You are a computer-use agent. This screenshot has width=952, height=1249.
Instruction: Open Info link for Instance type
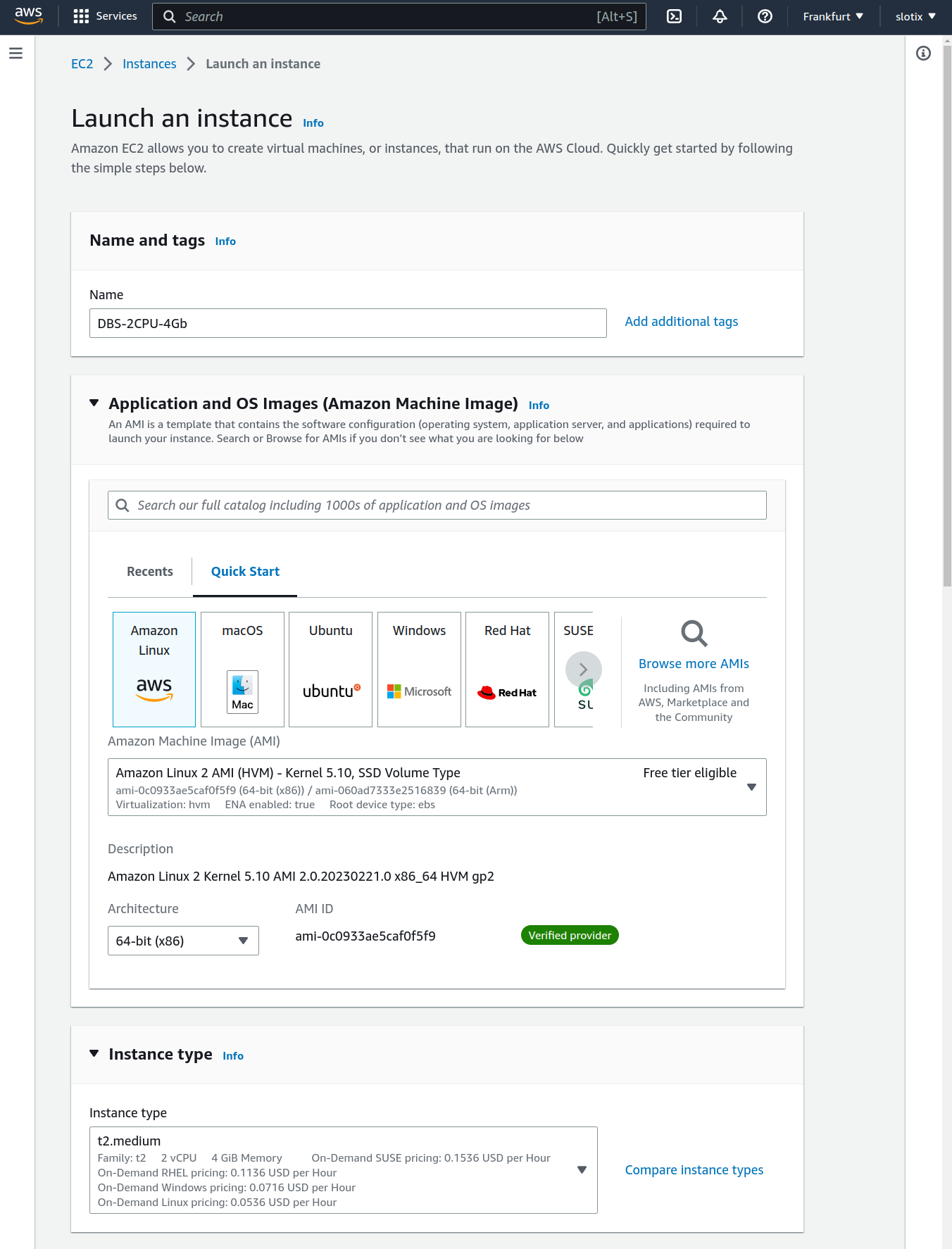(x=233, y=1056)
